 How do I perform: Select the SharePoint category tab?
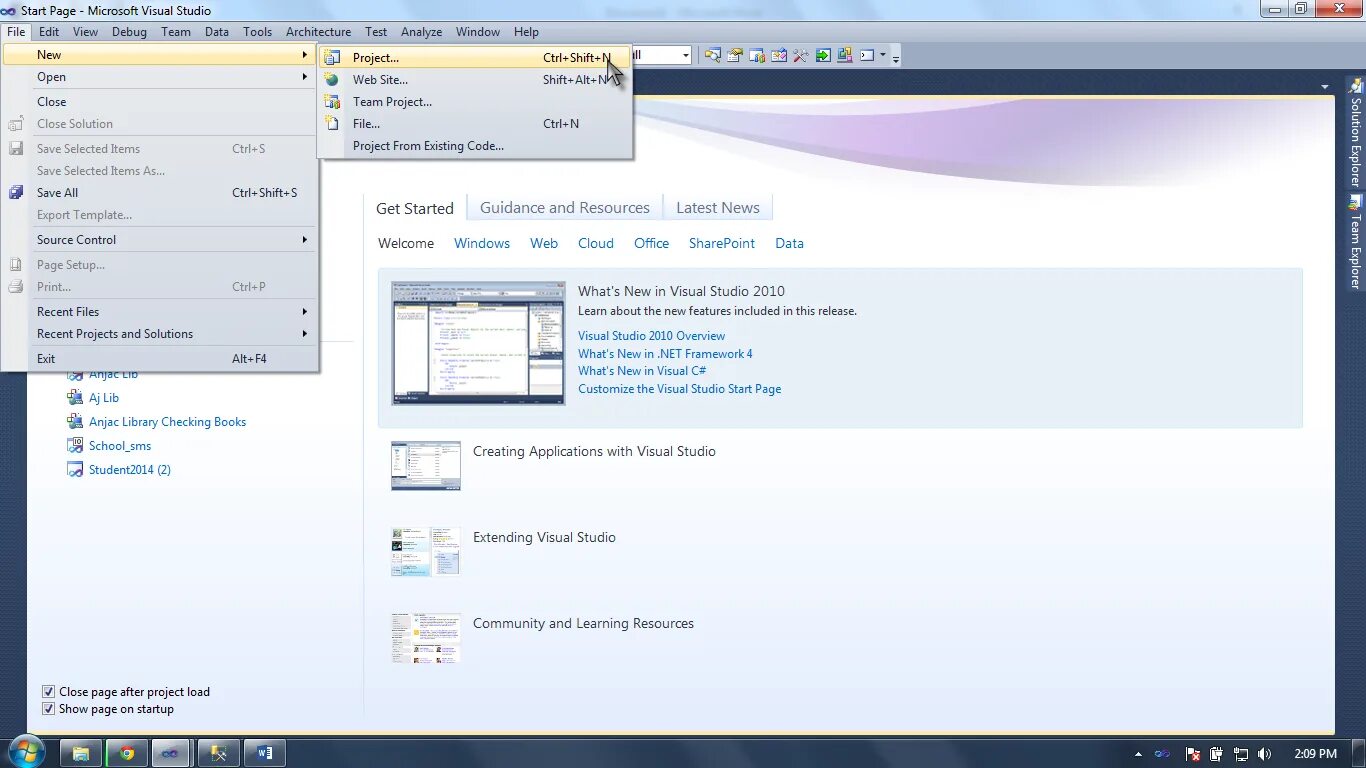(722, 243)
